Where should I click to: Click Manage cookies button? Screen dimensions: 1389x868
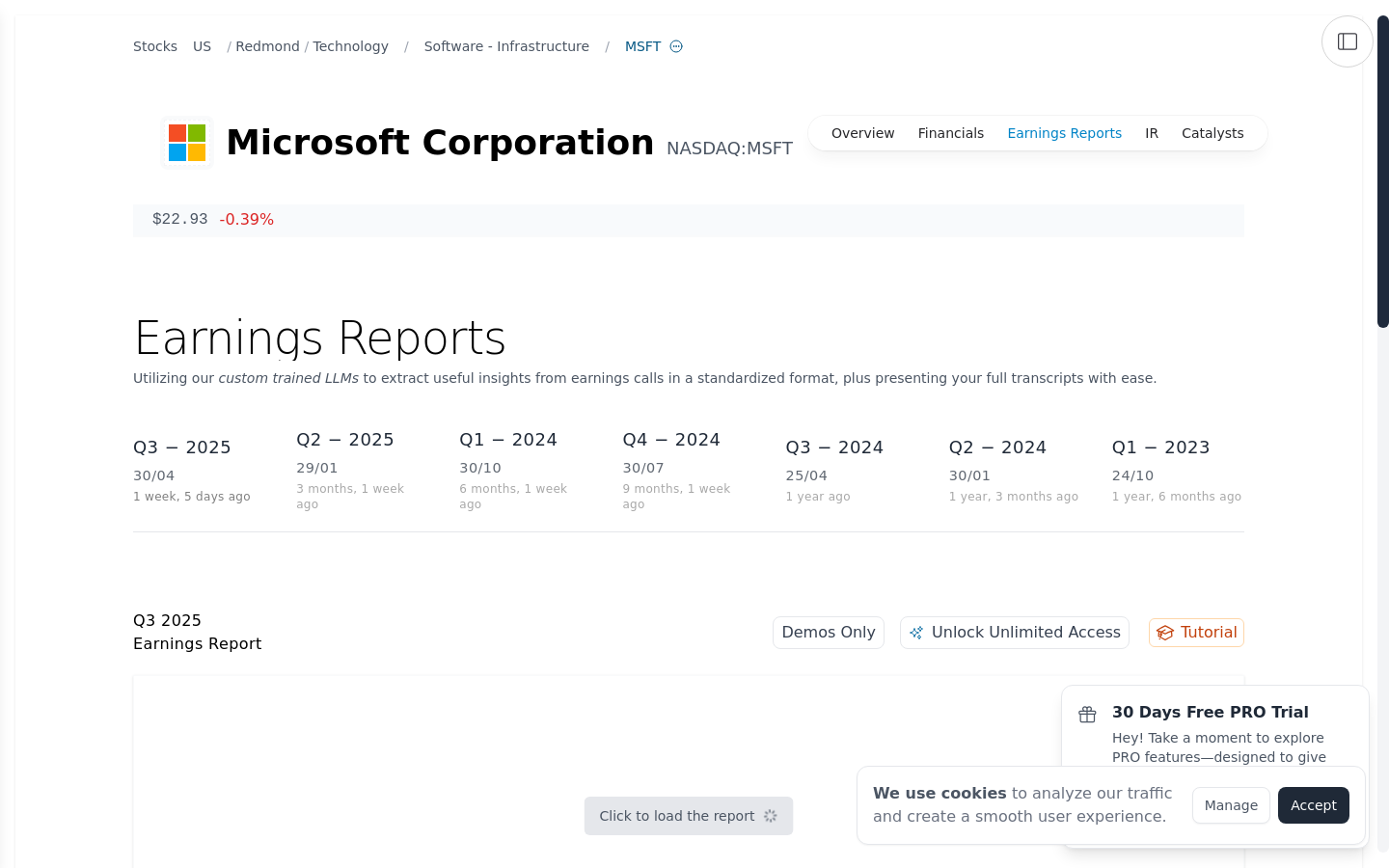(1231, 805)
